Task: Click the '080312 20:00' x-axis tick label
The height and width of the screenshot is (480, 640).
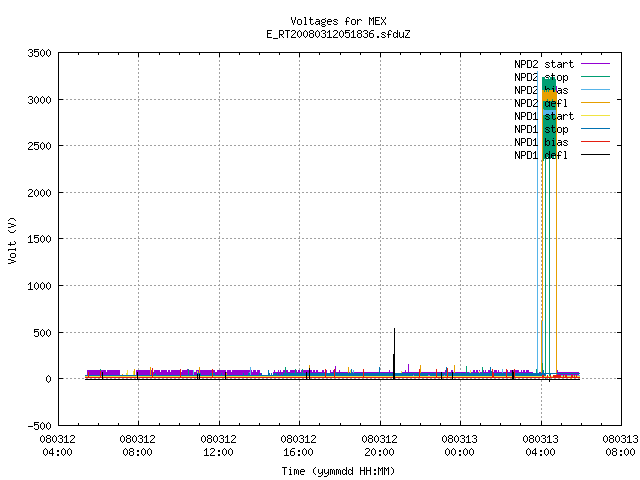Action: (x=379, y=446)
